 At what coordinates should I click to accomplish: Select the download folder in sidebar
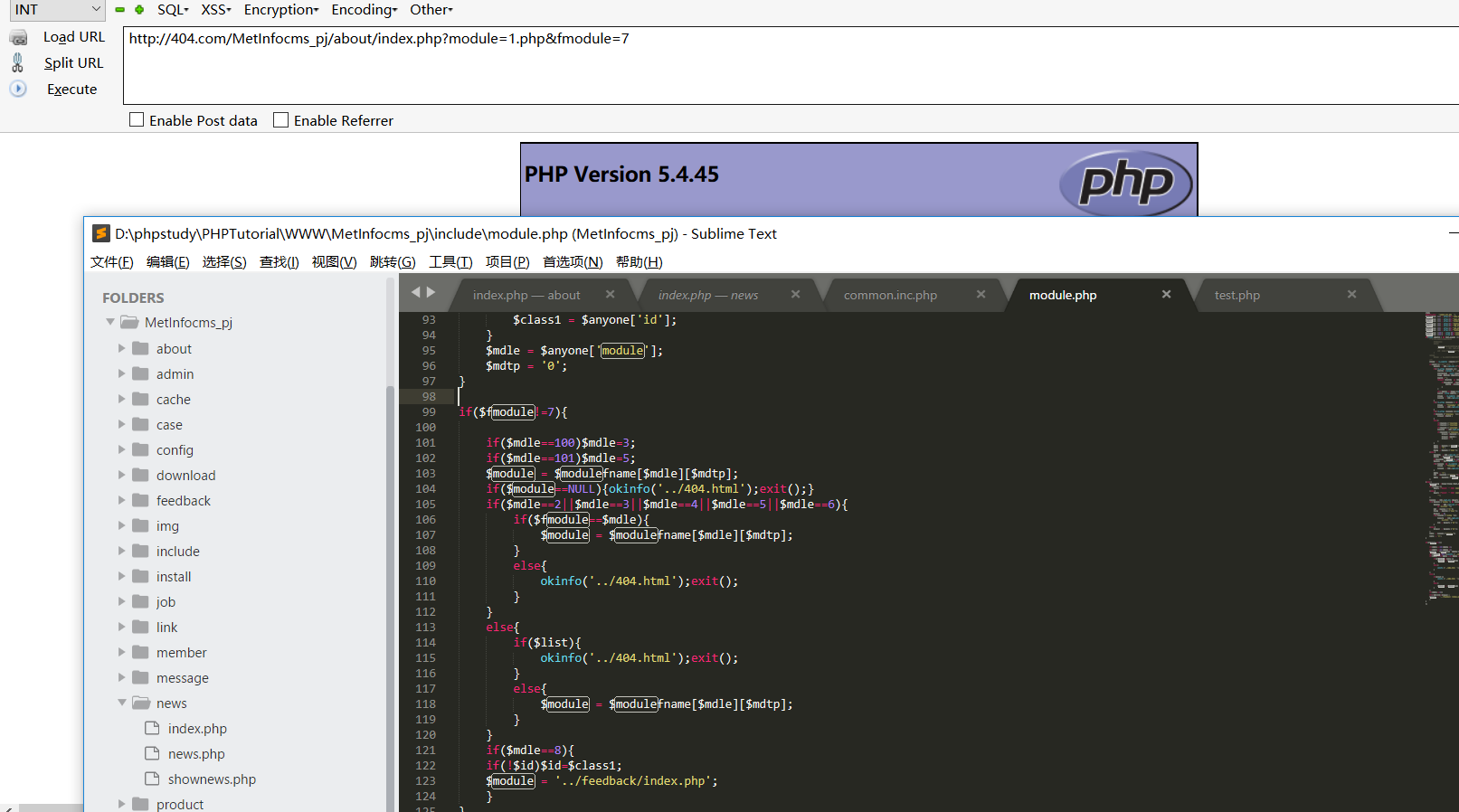(x=185, y=475)
